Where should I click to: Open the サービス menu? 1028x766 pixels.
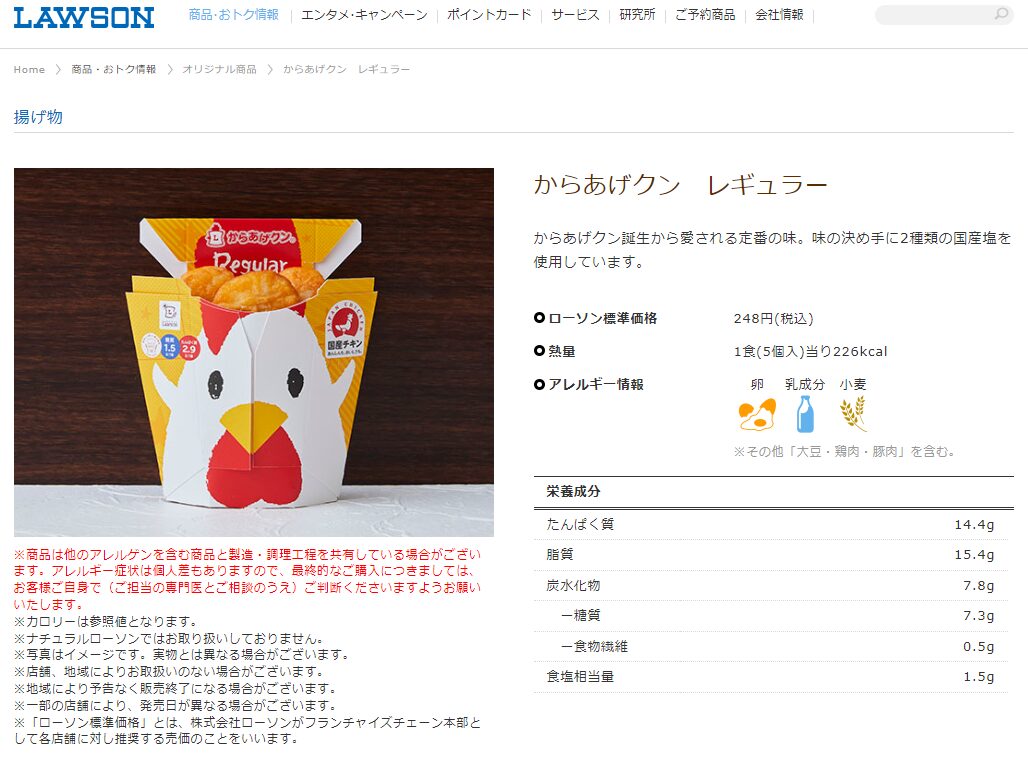(x=575, y=14)
